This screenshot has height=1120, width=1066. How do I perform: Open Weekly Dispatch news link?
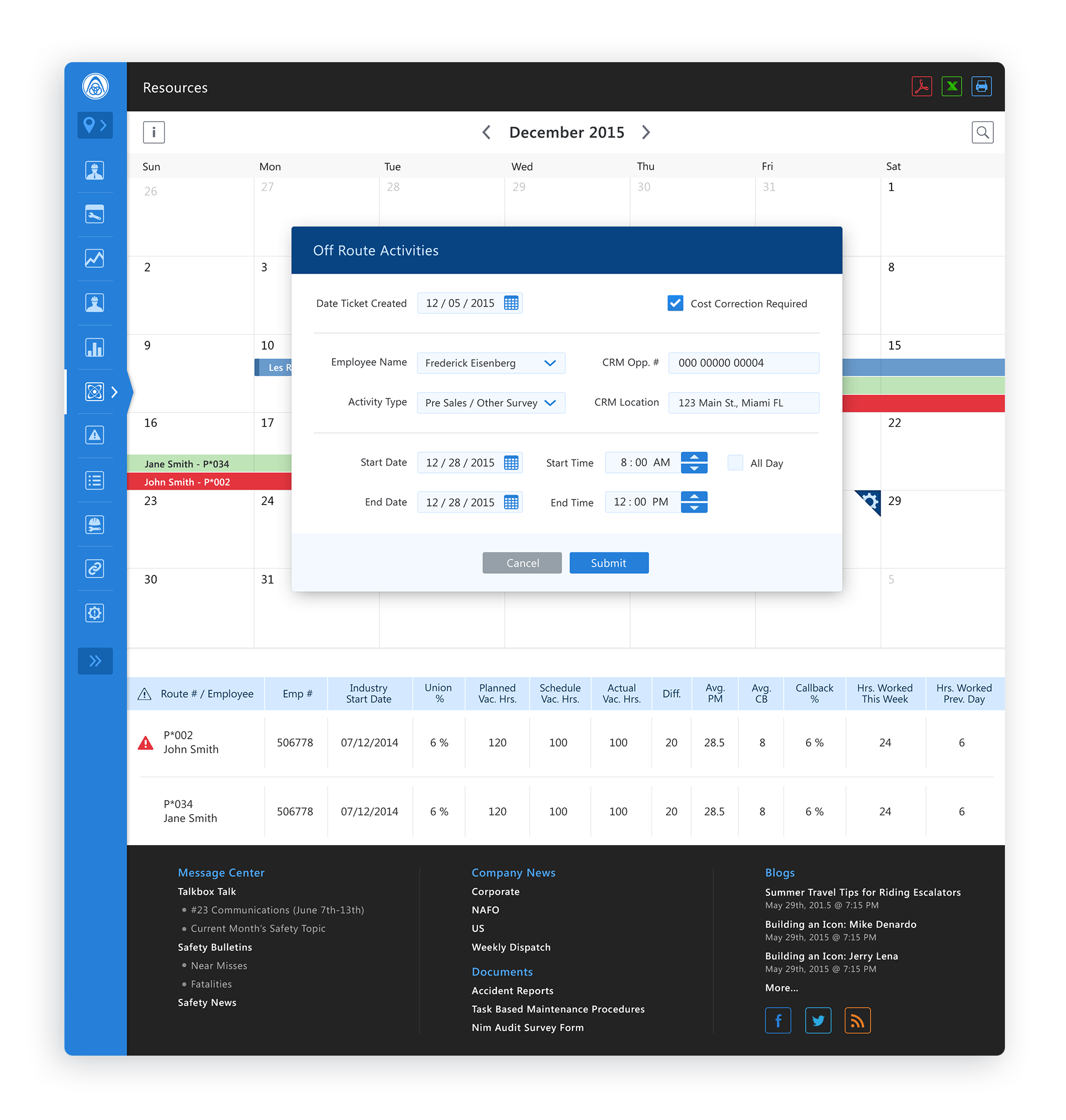pyautogui.click(x=511, y=947)
